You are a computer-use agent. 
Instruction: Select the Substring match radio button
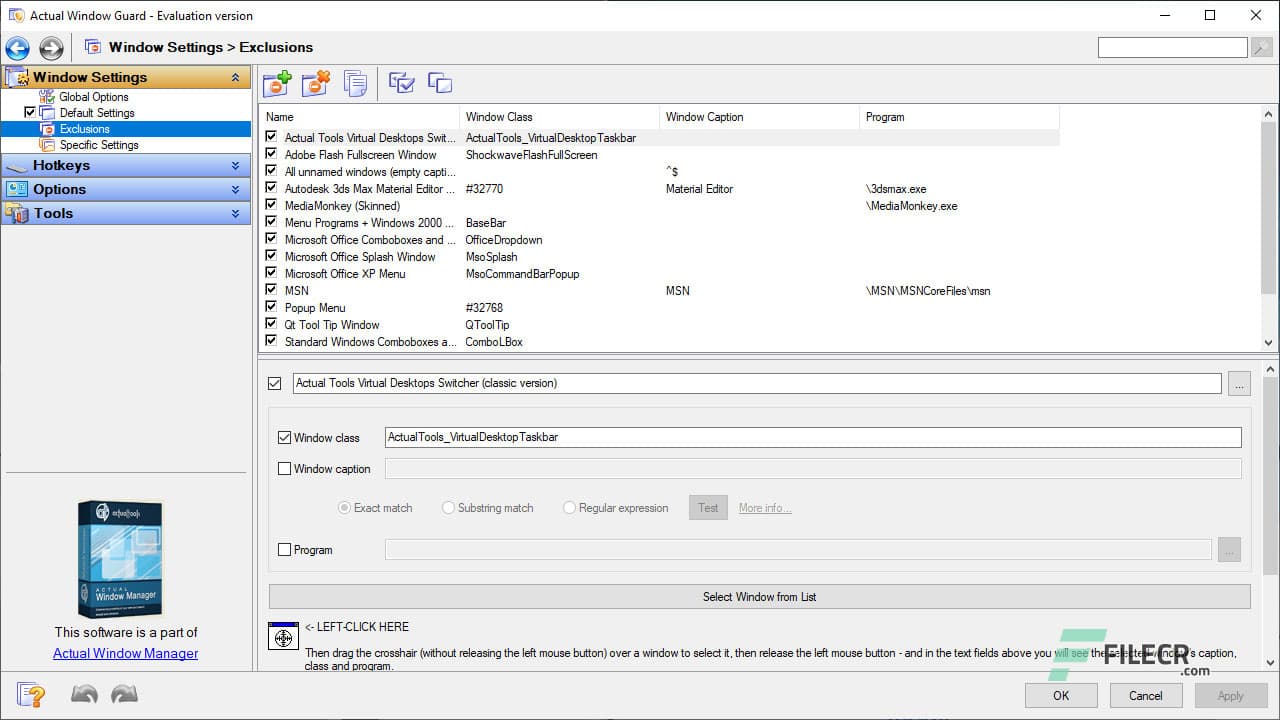[448, 507]
